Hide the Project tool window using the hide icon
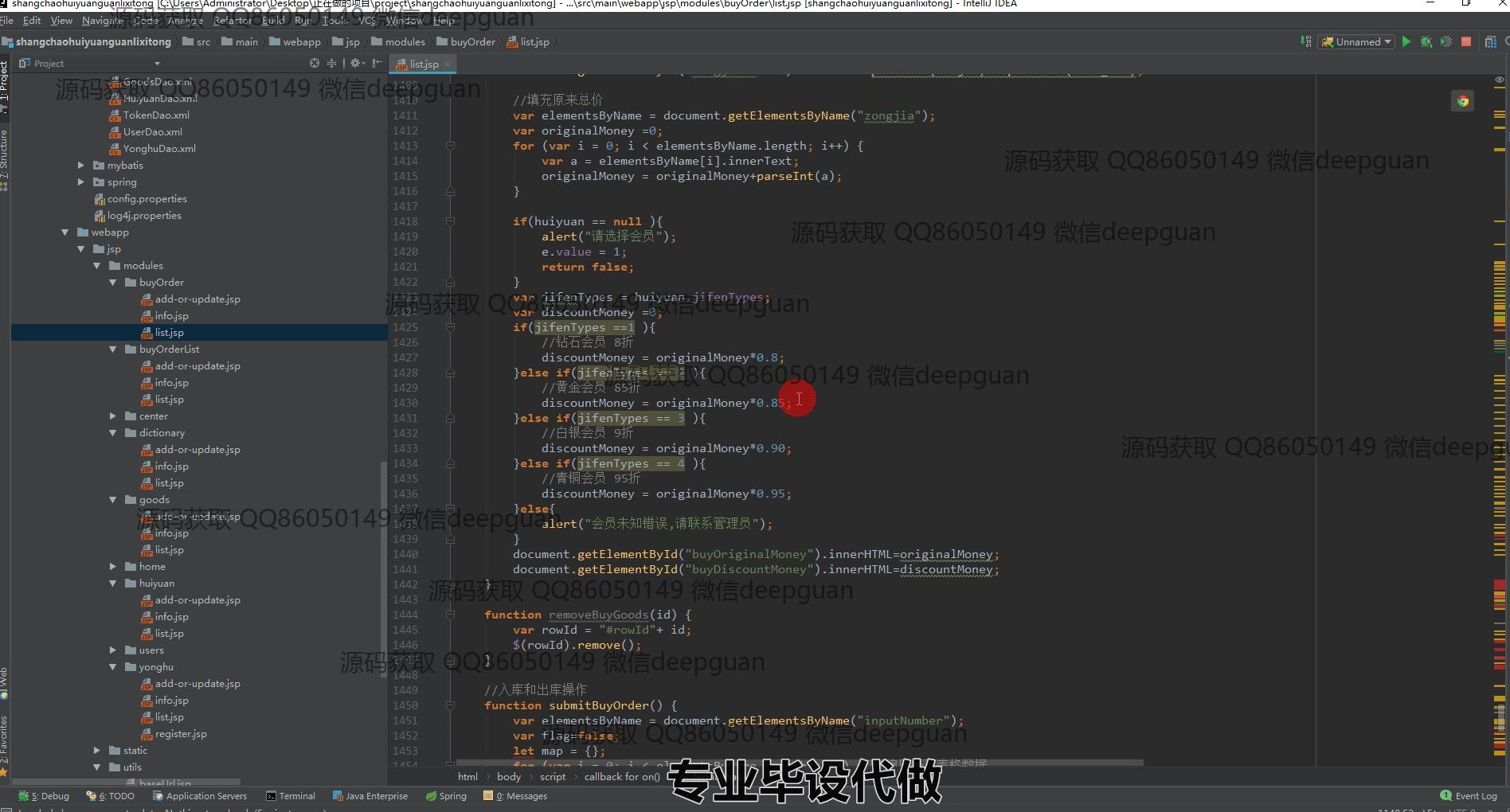Image resolution: width=1510 pixels, height=812 pixels. 377,63
